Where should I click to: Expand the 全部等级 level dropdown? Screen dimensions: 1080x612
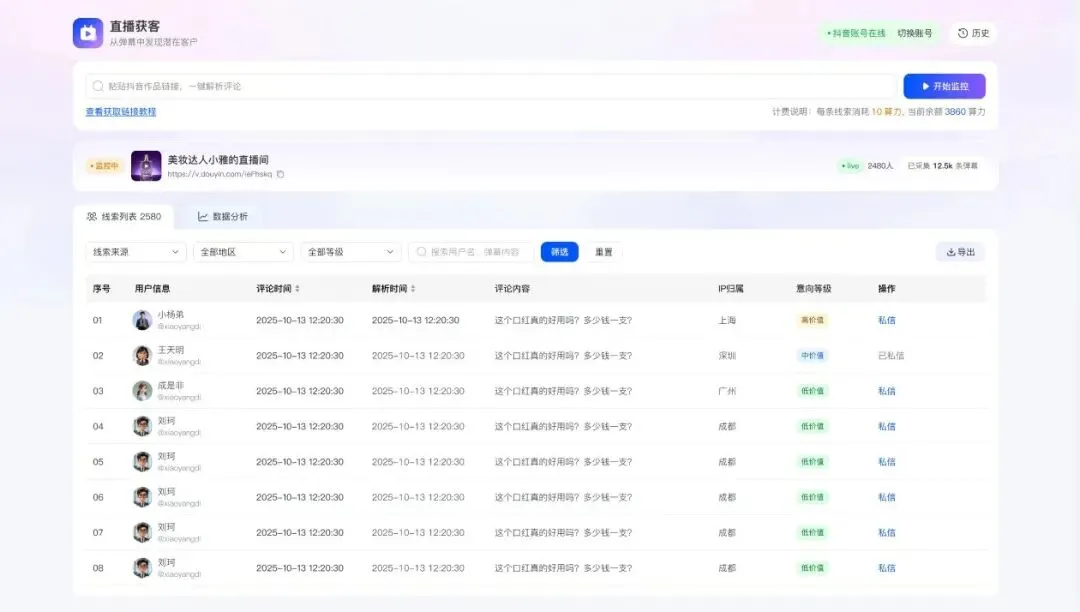[350, 251]
